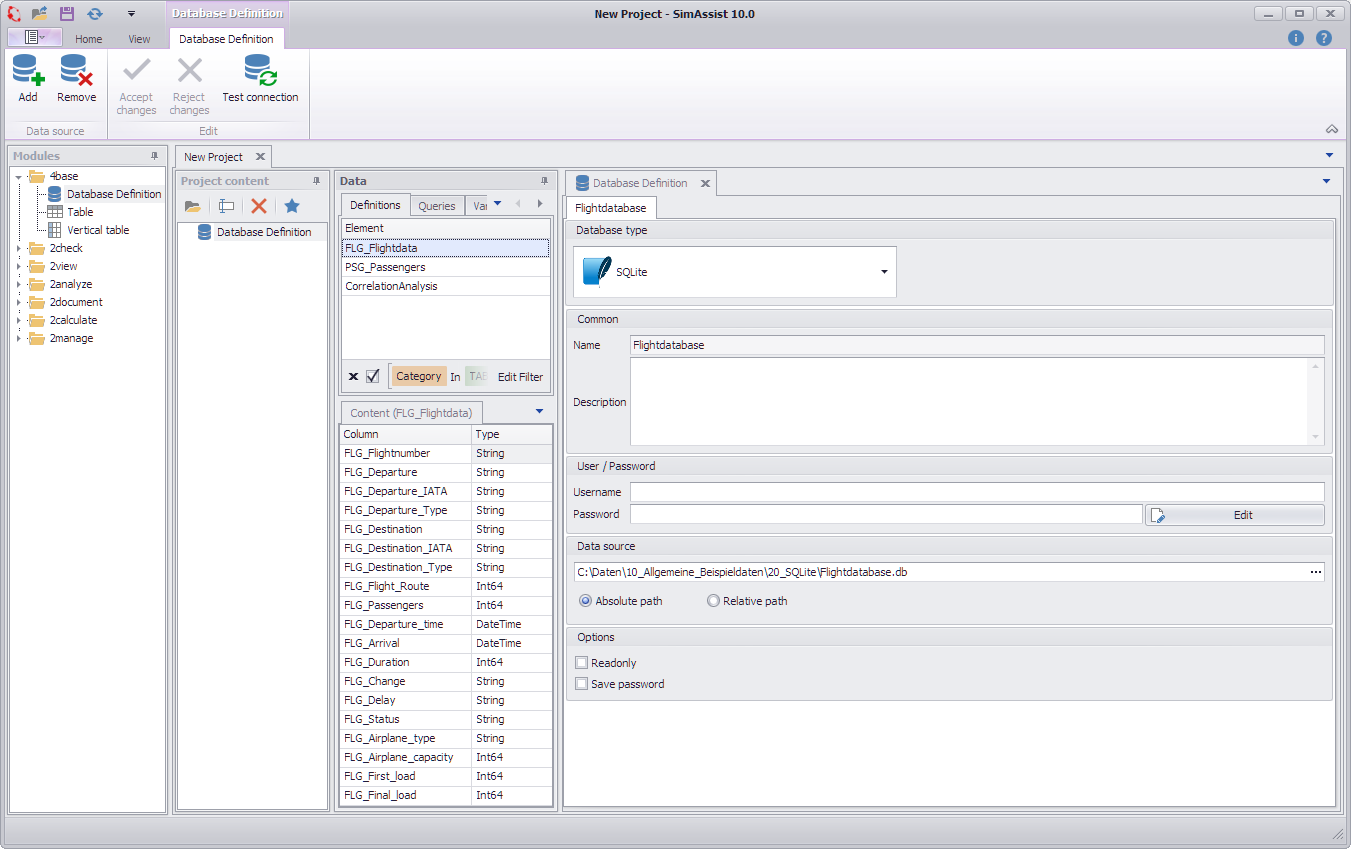
Task: Expand the 2check folder in Modules
Action: coord(19,247)
